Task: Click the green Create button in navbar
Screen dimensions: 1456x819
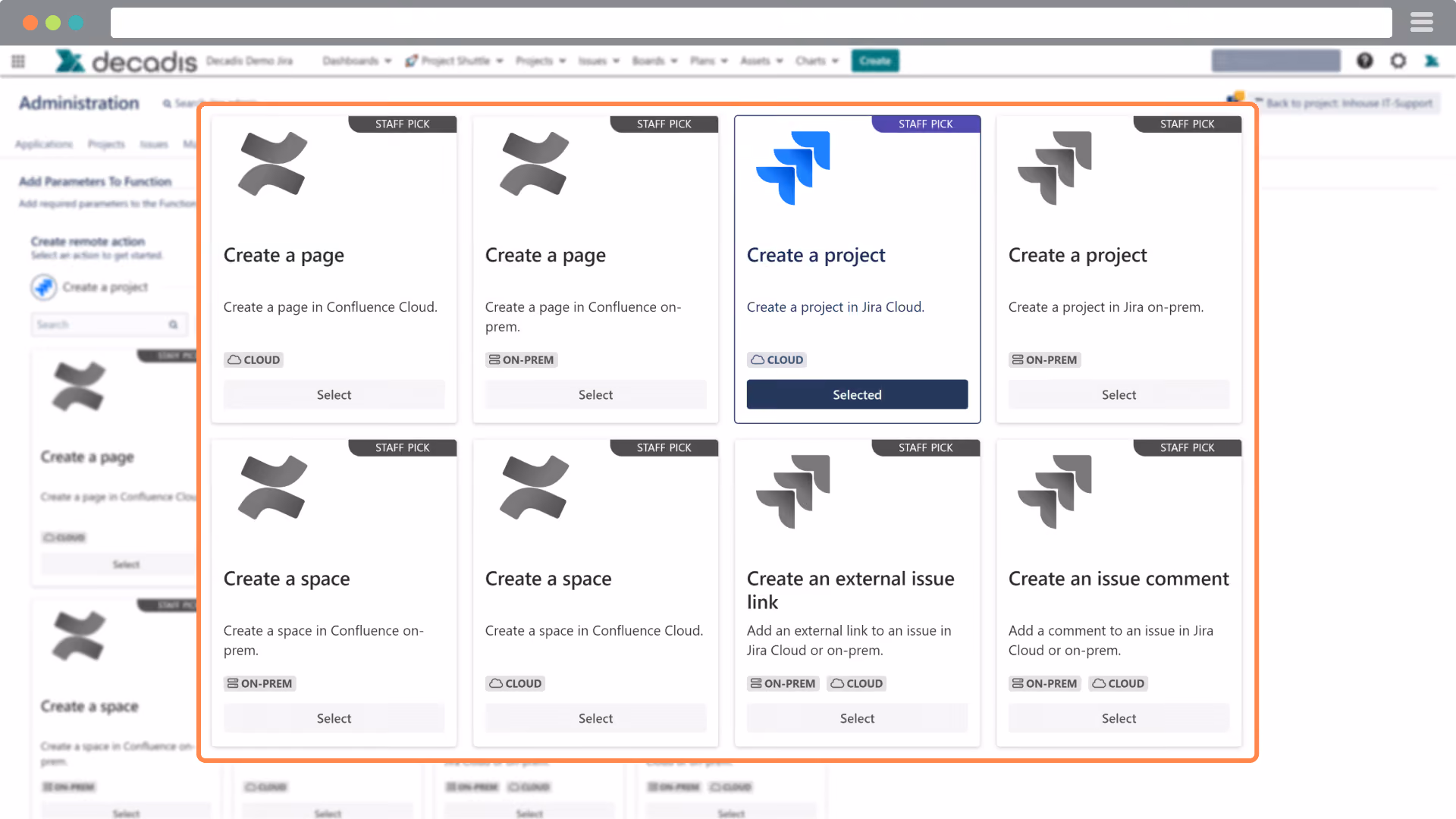Action: click(x=875, y=61)
